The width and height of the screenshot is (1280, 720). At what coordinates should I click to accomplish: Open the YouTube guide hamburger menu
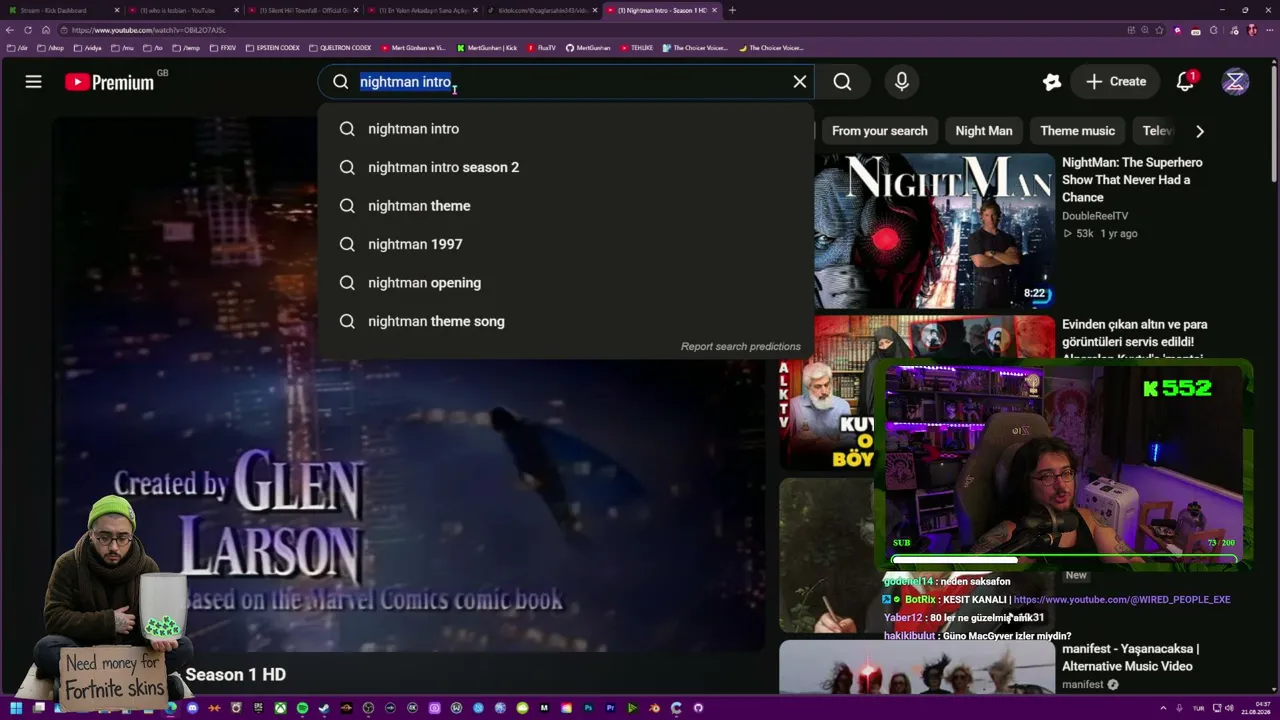coord(34,82)
